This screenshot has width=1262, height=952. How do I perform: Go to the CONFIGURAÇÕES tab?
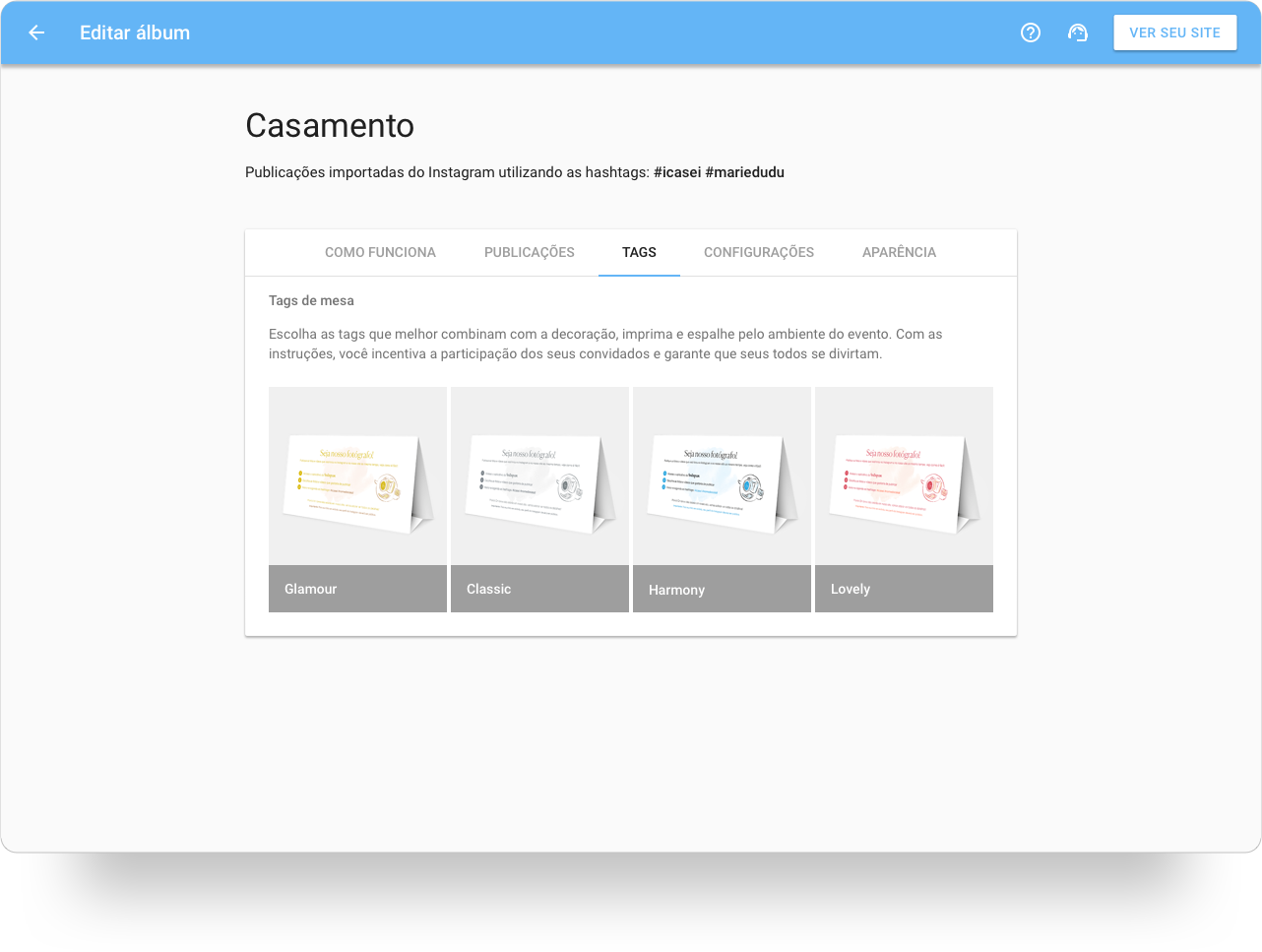coord(758,252)
